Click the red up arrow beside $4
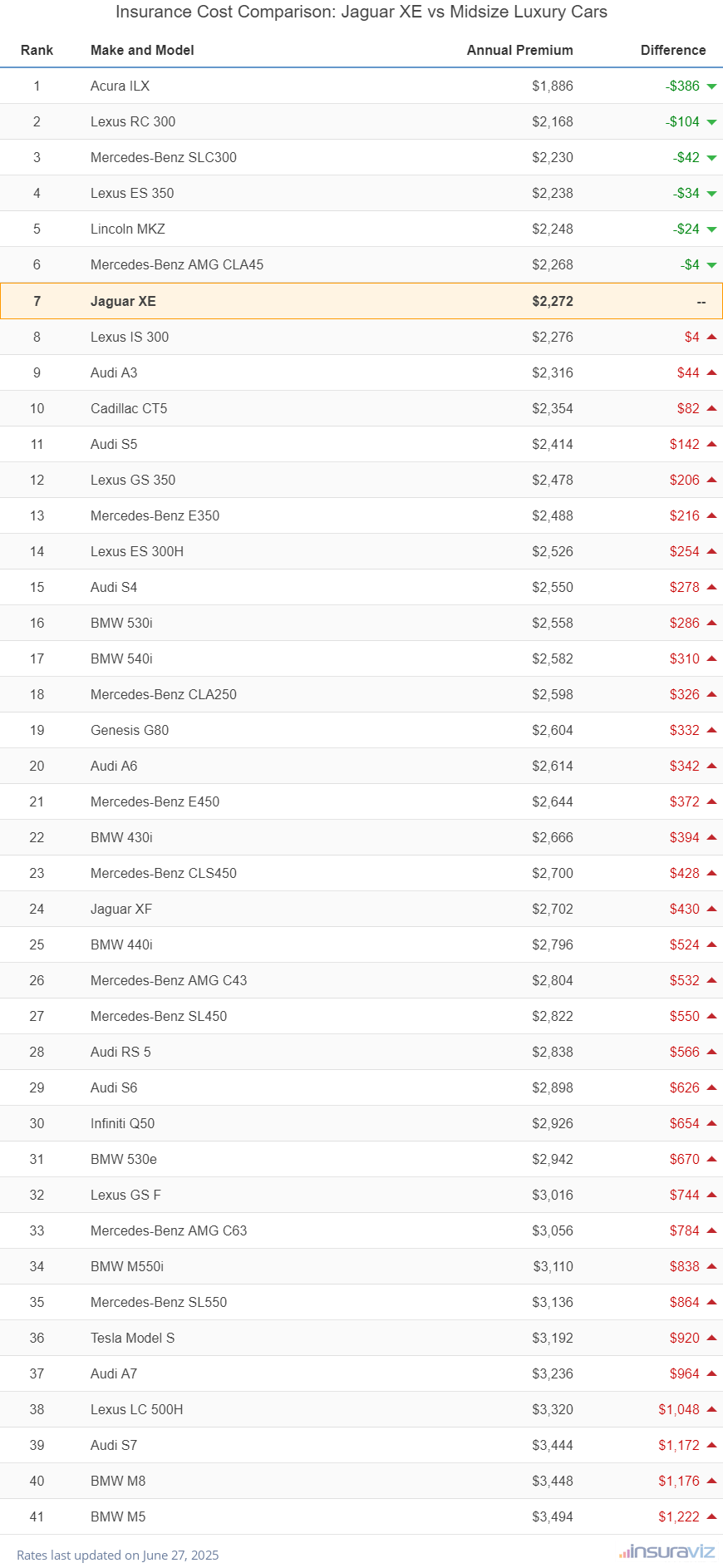Screen dimensions: 723x1568 point(711,337)
